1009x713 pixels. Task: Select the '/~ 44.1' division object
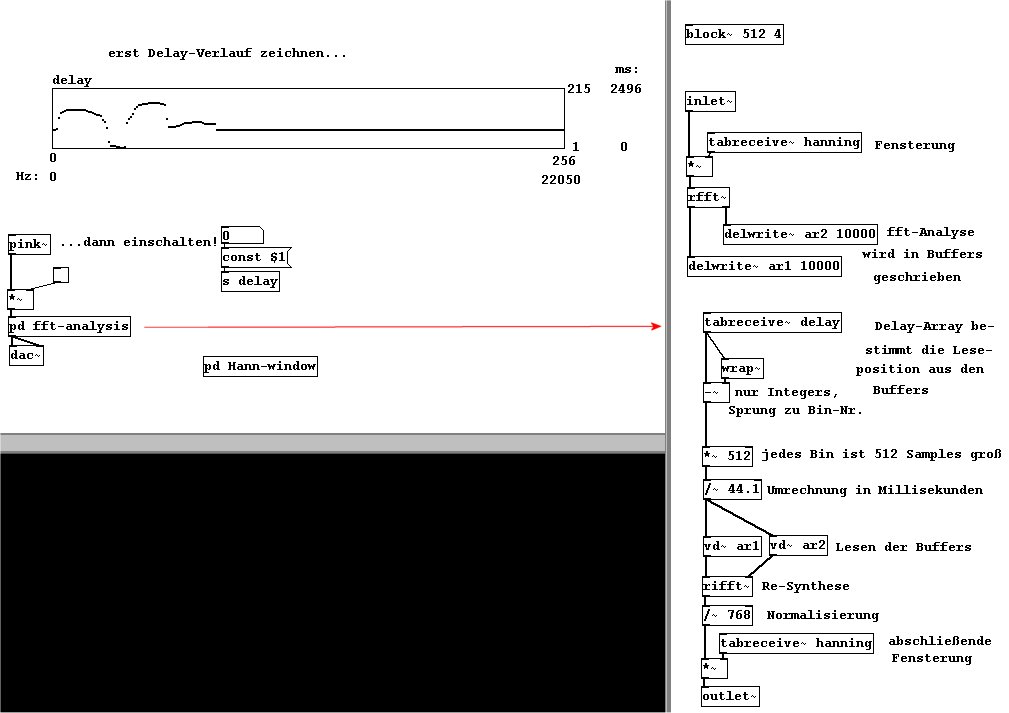pyautogui.click(x=732, y=490)
